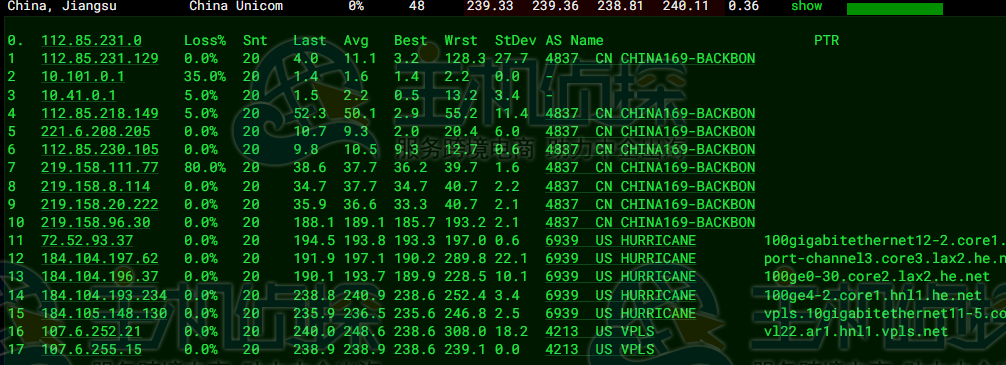Image resolution: width=1006 pixels, height=365 pixels.
Task: Open final hop IP 107.6.255.15
Action: coord(92,350)
